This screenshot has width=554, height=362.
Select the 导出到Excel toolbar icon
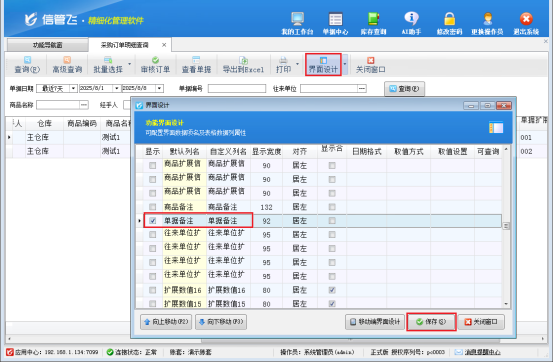tap(243, 65)
